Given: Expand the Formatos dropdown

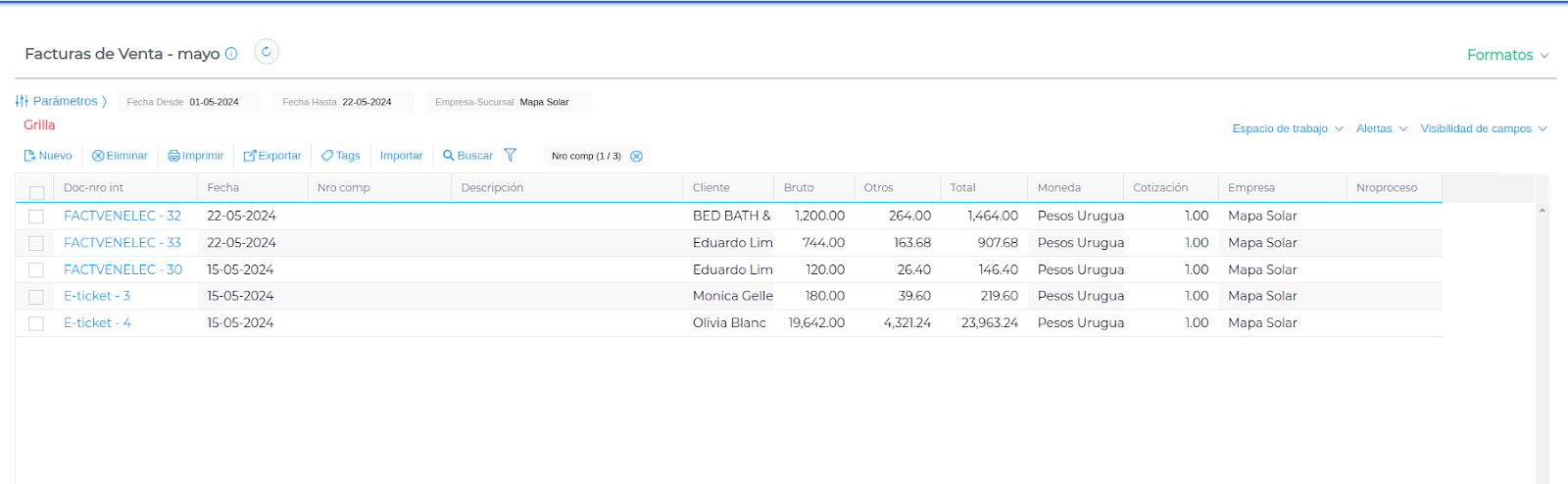Looking at the screenshot, I should (1507, 55).
